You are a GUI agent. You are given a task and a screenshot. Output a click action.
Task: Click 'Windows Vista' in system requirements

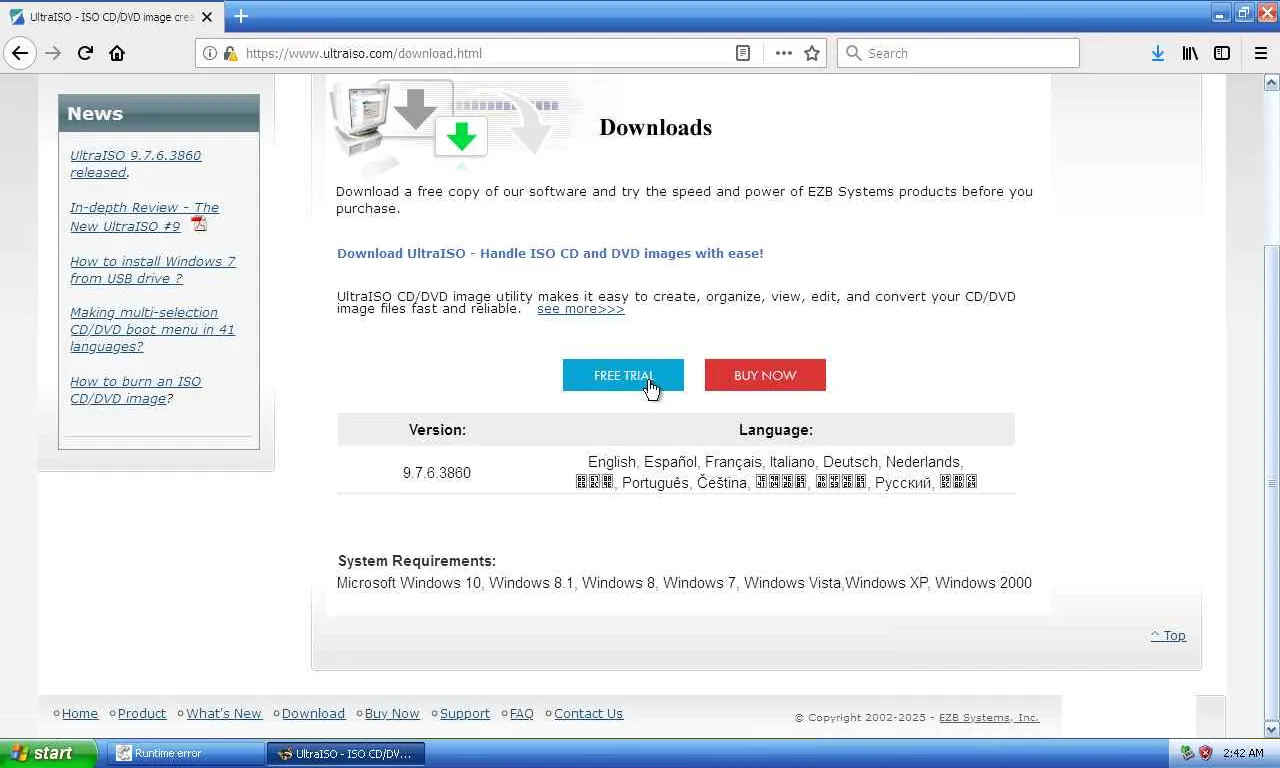(792, 583)
